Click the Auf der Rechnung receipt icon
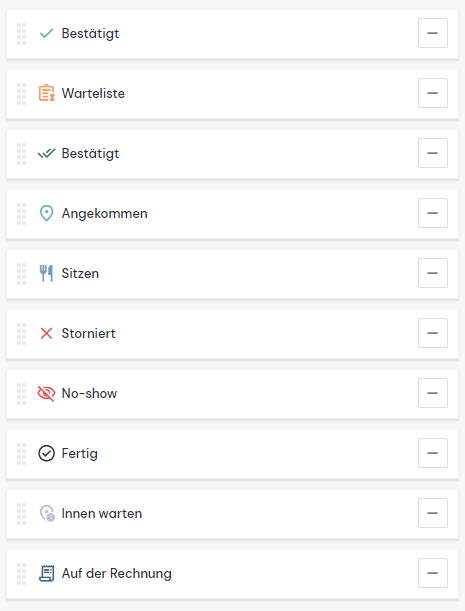This screenshot has width=465, height=611. pyautogui.click(x=47, y=573)
